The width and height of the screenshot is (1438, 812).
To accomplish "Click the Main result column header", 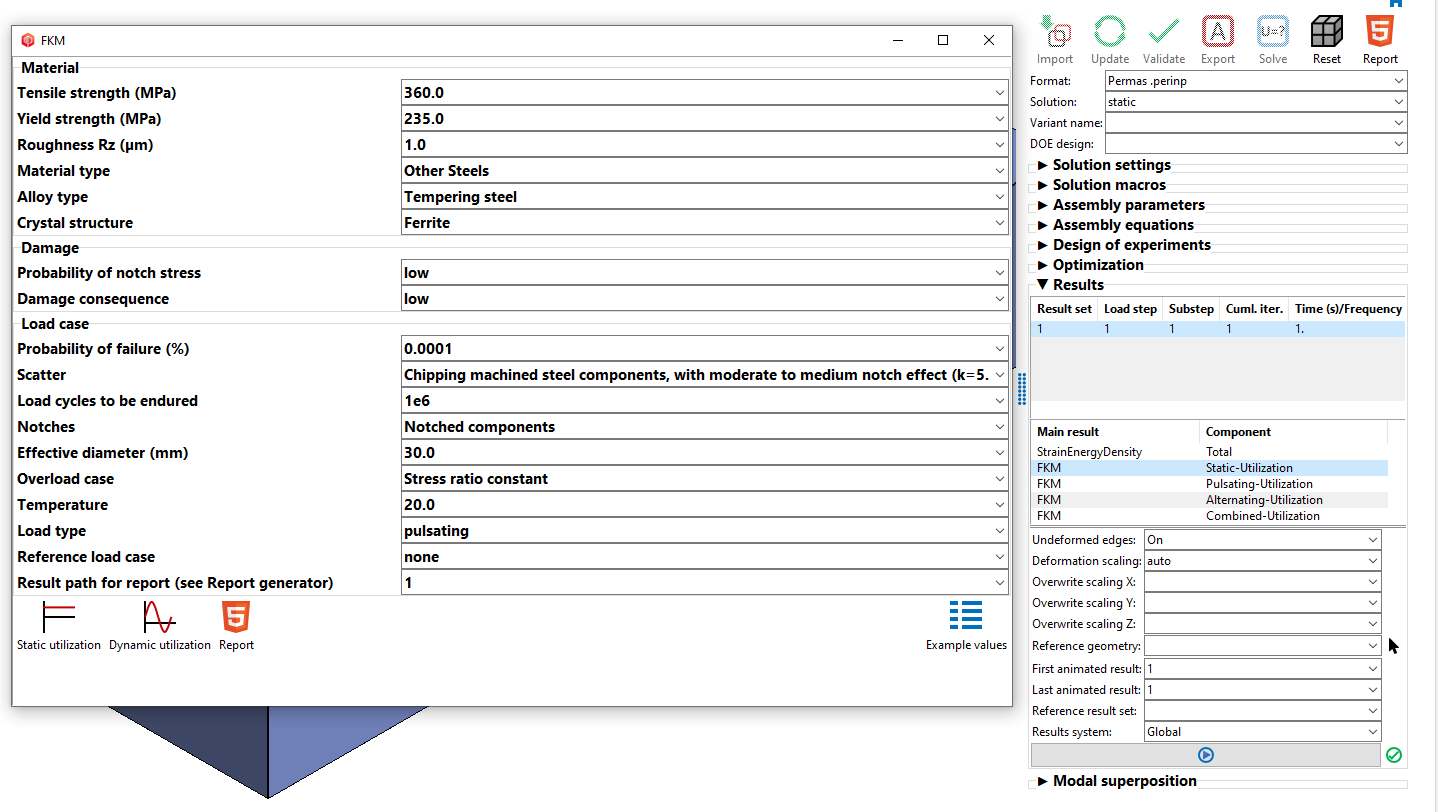I will point(1115,432).
